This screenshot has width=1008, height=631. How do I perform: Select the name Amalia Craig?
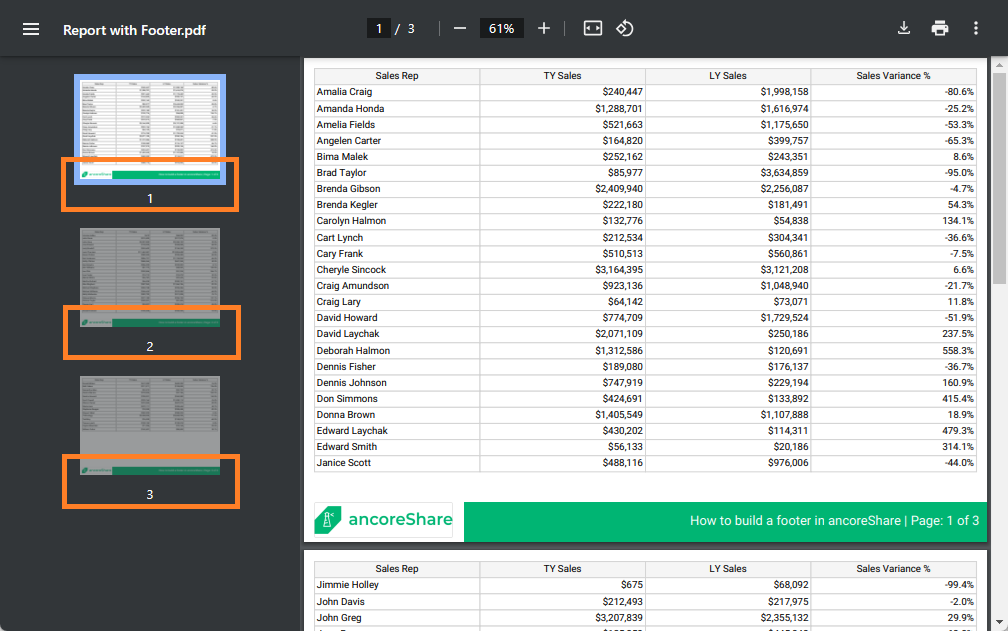pos(345,92)
